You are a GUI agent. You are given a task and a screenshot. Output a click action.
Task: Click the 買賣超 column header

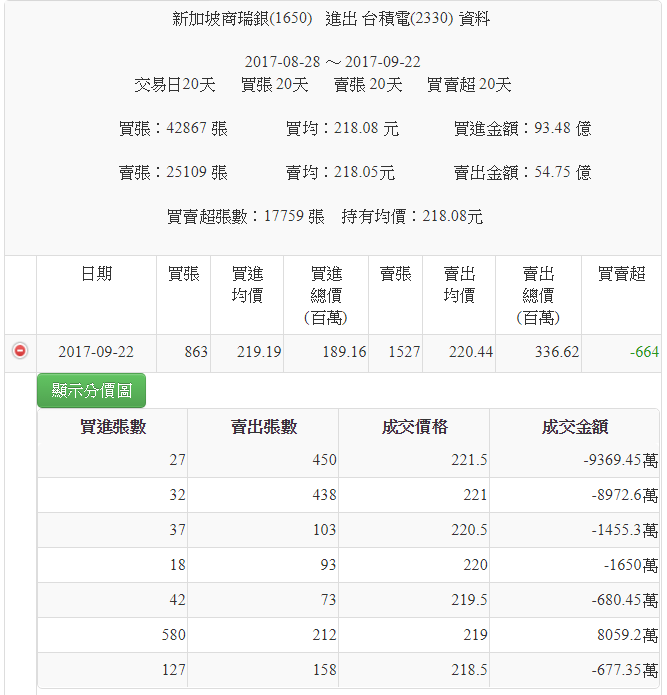[x=621, y=274]
